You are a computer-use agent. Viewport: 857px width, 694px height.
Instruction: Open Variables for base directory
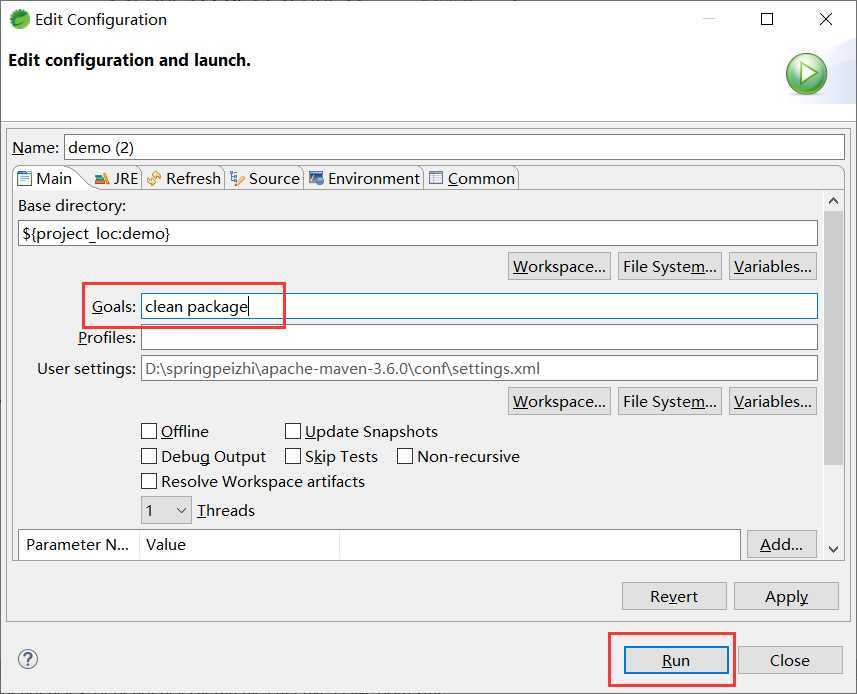pyautogui.click(x=773, y=266)
